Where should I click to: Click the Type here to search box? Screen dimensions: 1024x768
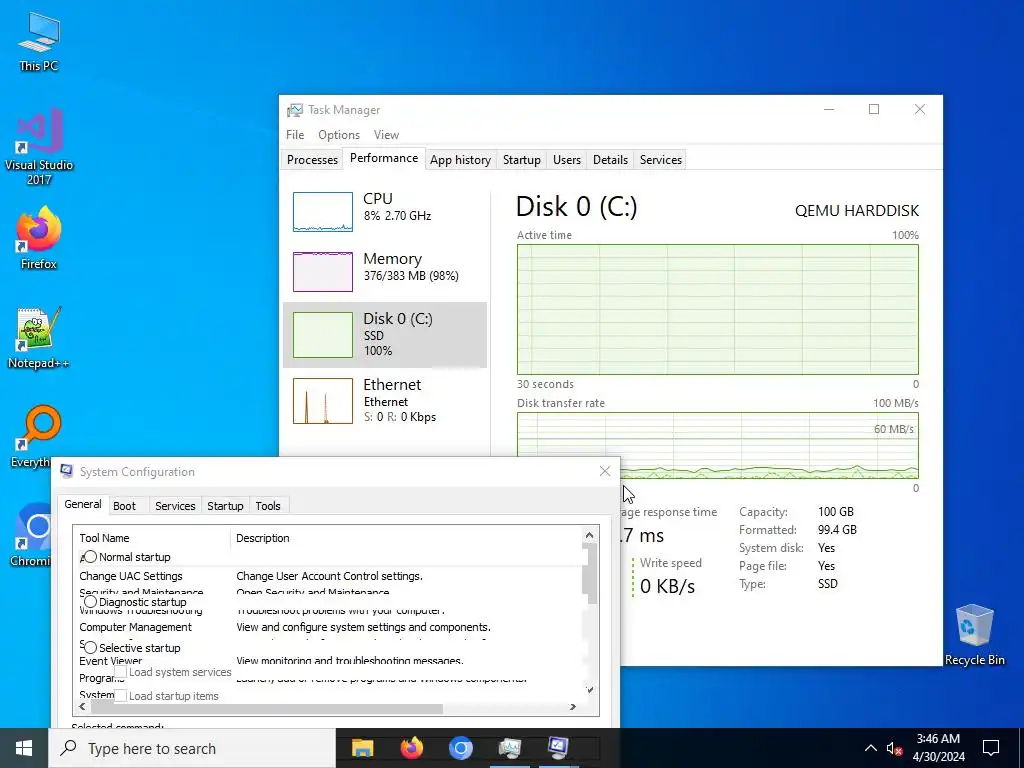tap(192, 748)
